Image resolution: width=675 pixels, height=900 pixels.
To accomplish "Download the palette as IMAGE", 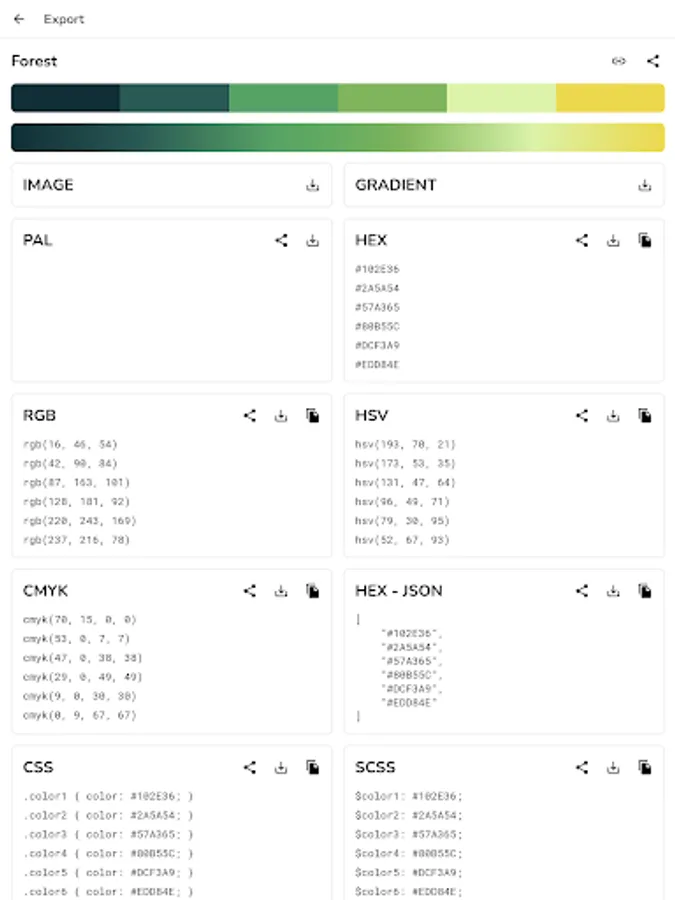I will 313,185.
